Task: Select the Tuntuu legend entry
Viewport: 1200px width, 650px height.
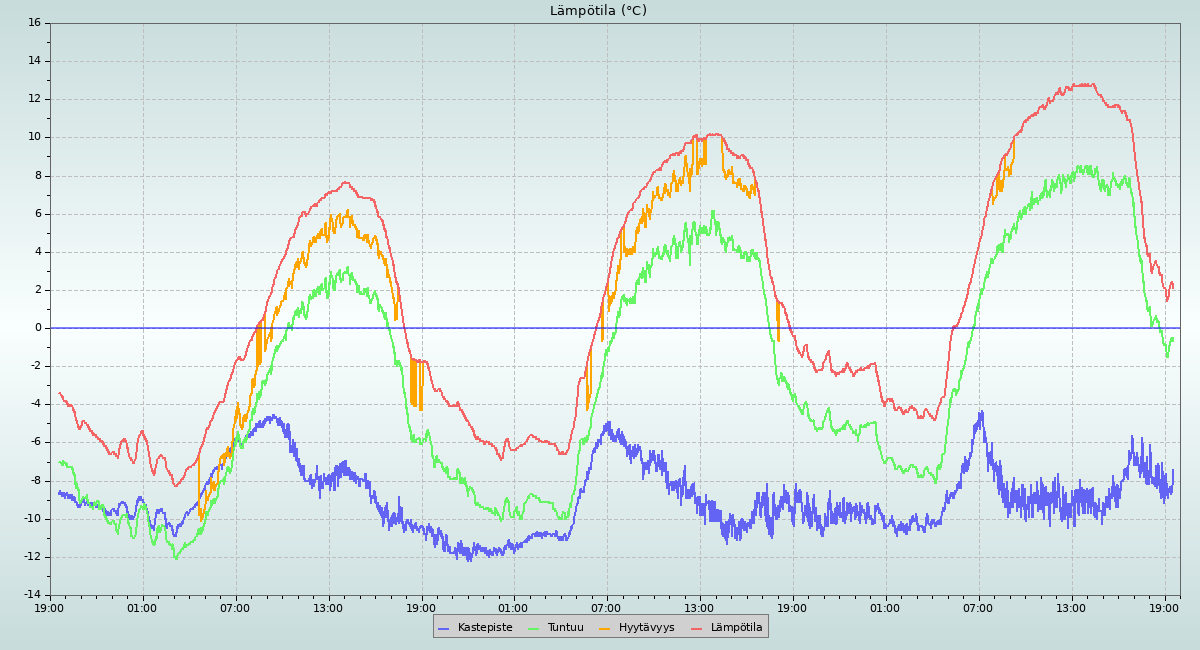Action: tap(565, 628)
